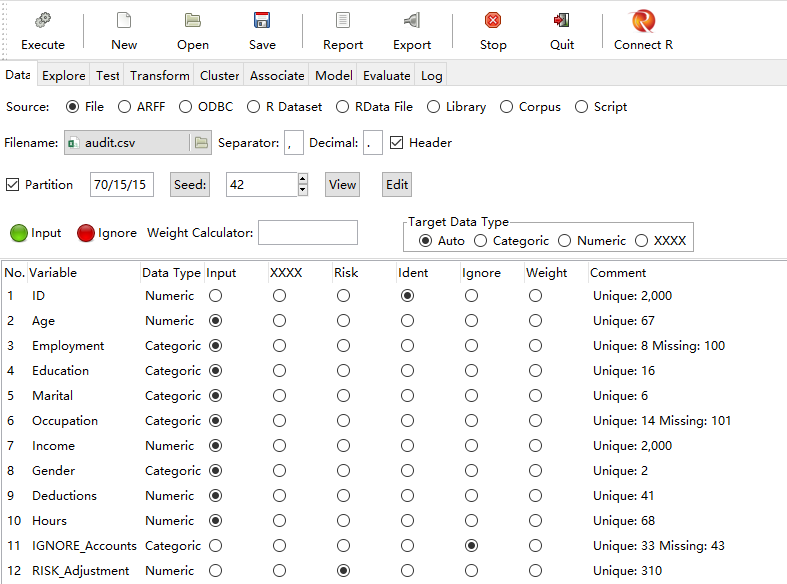This screenshot has height=584, width=787.
Task: Select the Occupation variable name
Action: 65,421
